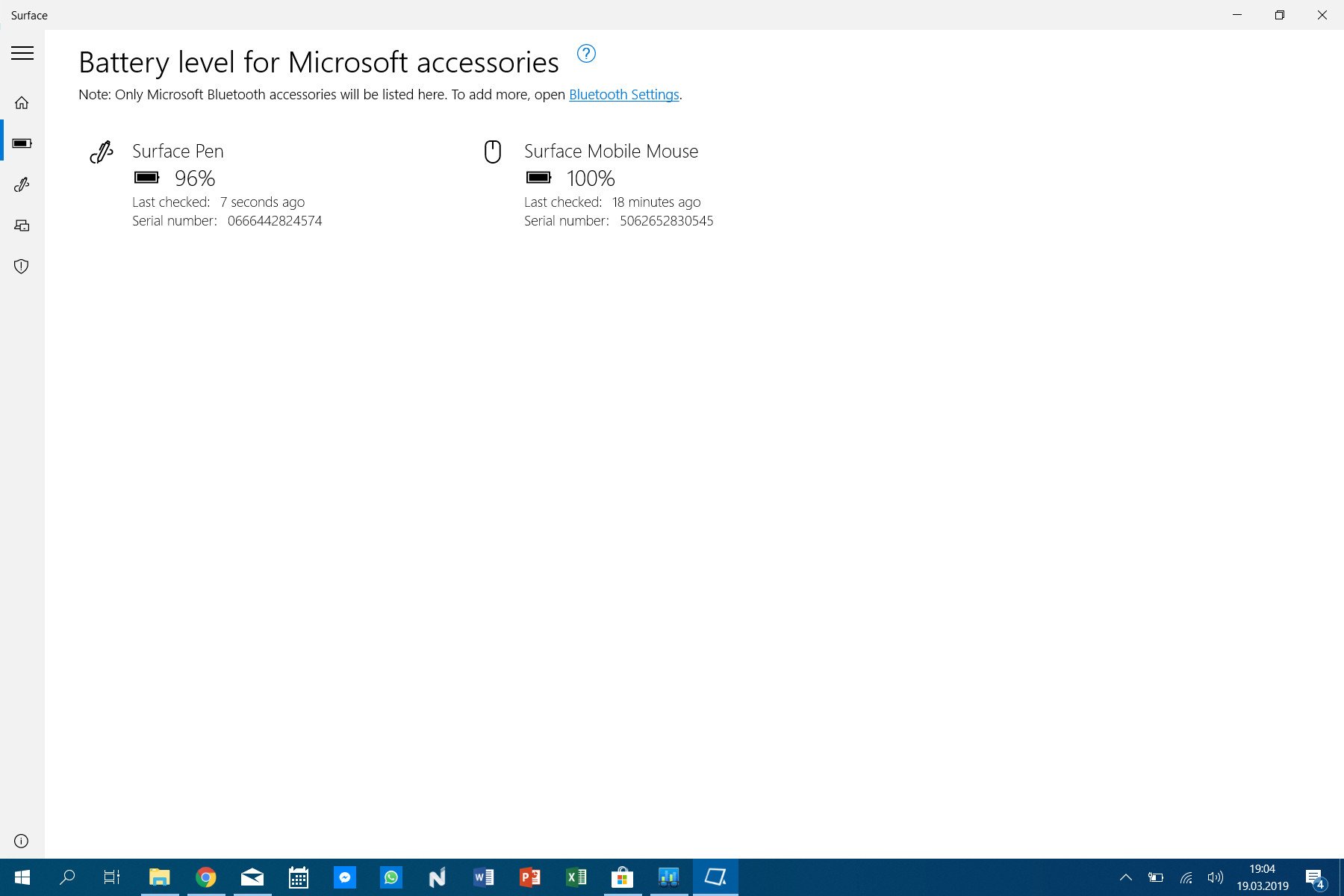
Task: Click the Surface Mobile Mouse battery icon
Action: coord(538,178)
